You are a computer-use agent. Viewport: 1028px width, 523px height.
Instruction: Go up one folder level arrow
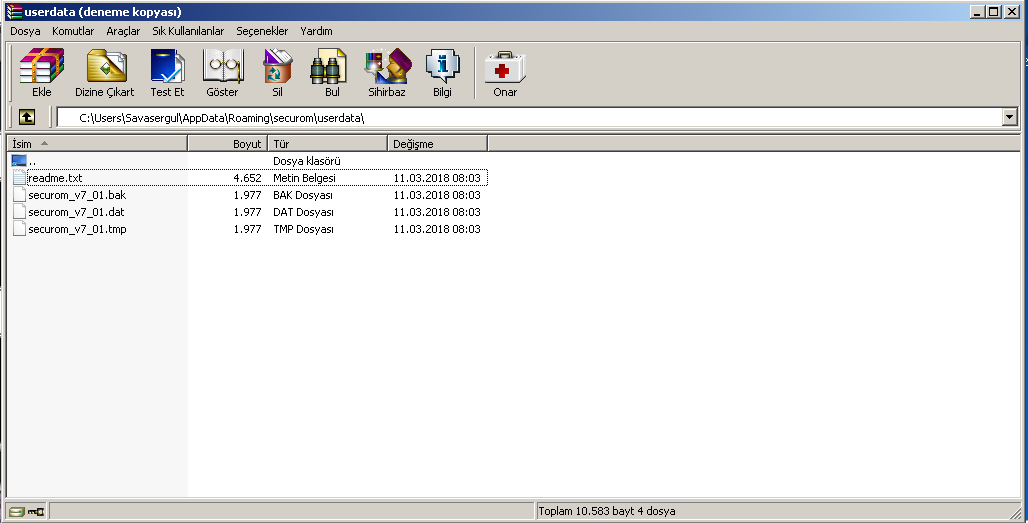[x=26, y=117]
